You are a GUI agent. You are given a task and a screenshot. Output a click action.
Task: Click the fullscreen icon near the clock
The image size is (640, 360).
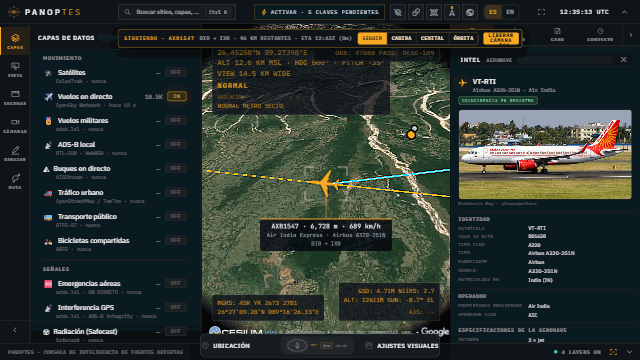(541, 12)
